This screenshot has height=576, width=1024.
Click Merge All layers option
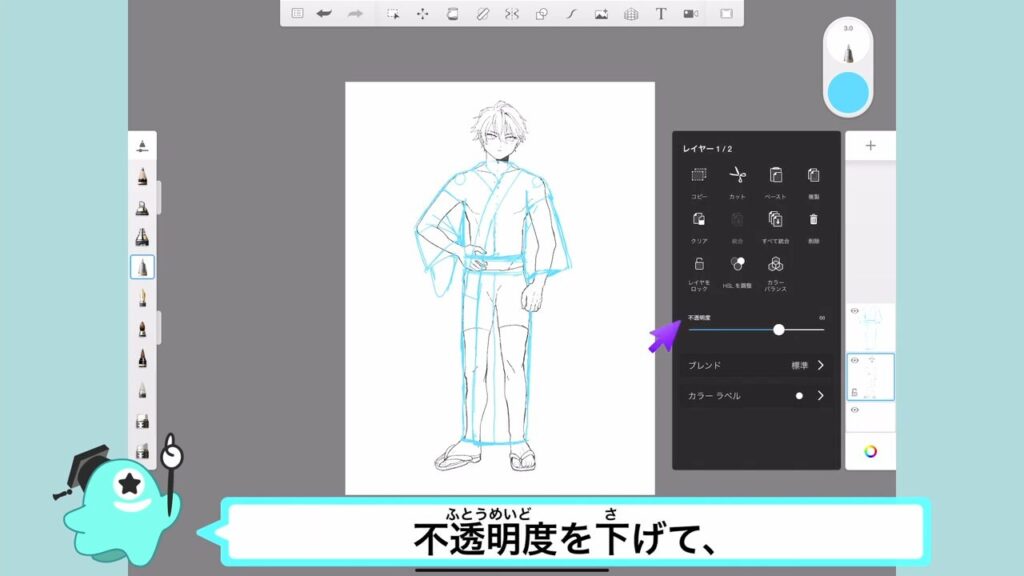tap(775, 219)
